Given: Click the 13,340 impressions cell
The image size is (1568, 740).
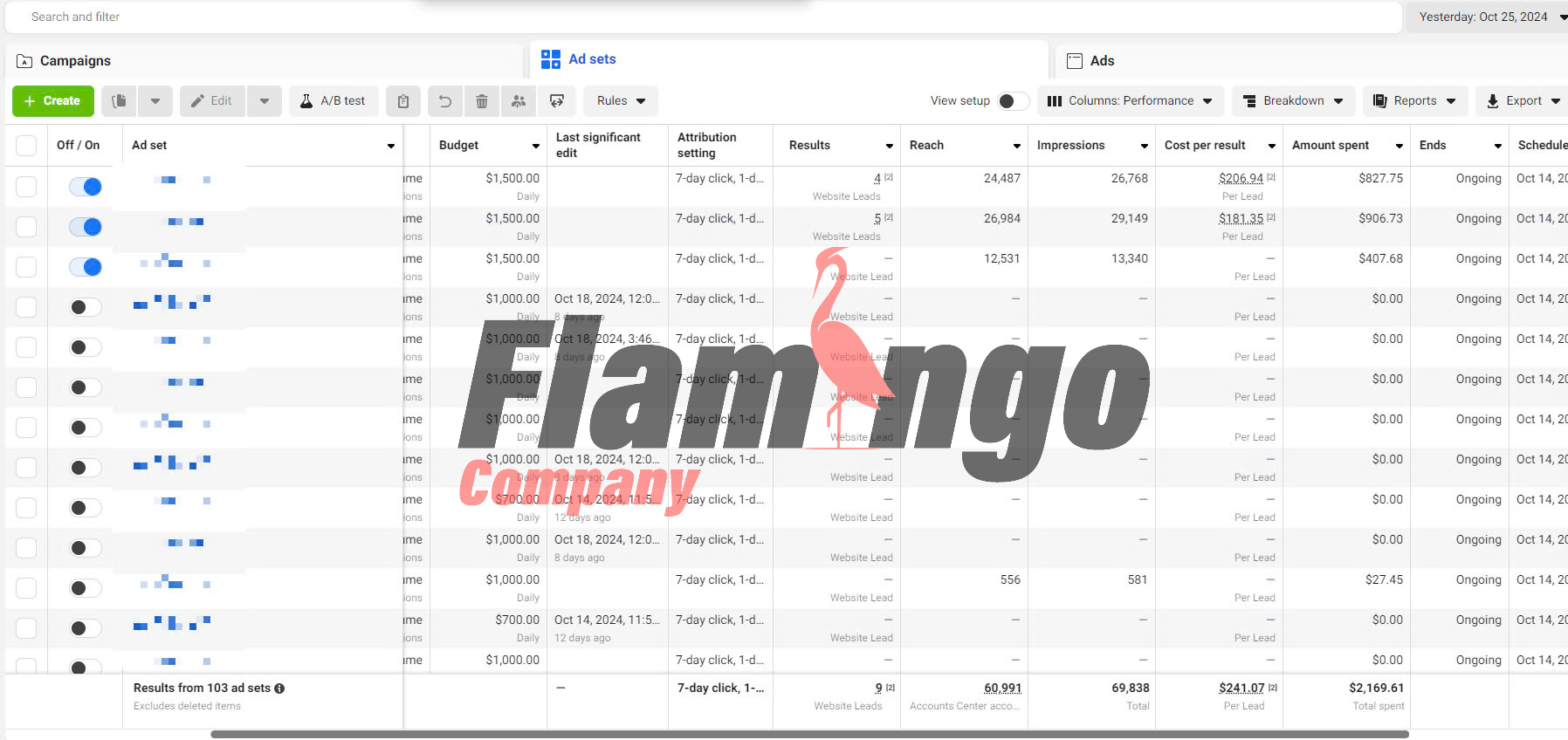Looking at the screenshot, I should [1129, 258].
